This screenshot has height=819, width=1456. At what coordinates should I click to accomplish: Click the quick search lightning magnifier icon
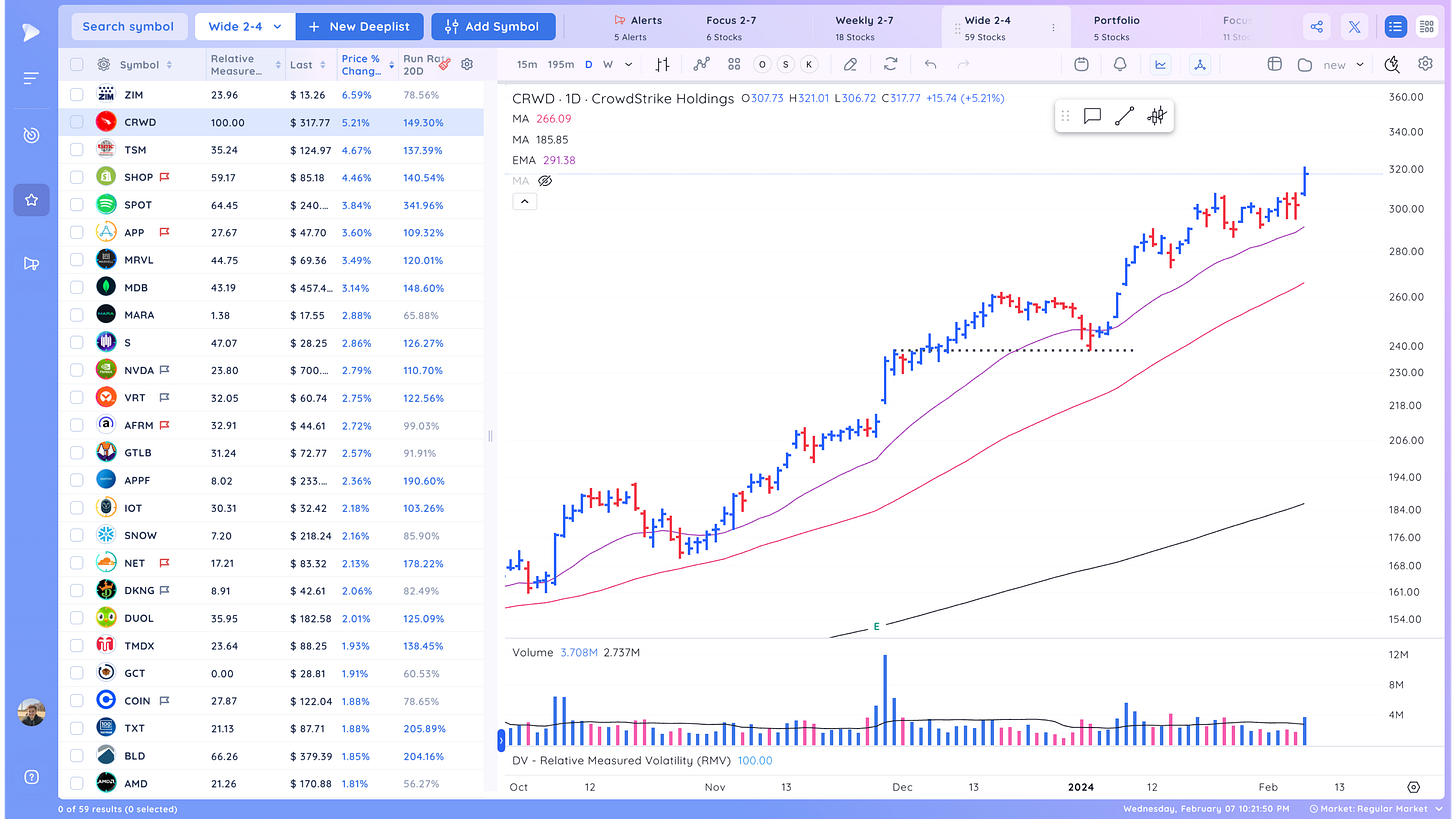[1392, 64]
